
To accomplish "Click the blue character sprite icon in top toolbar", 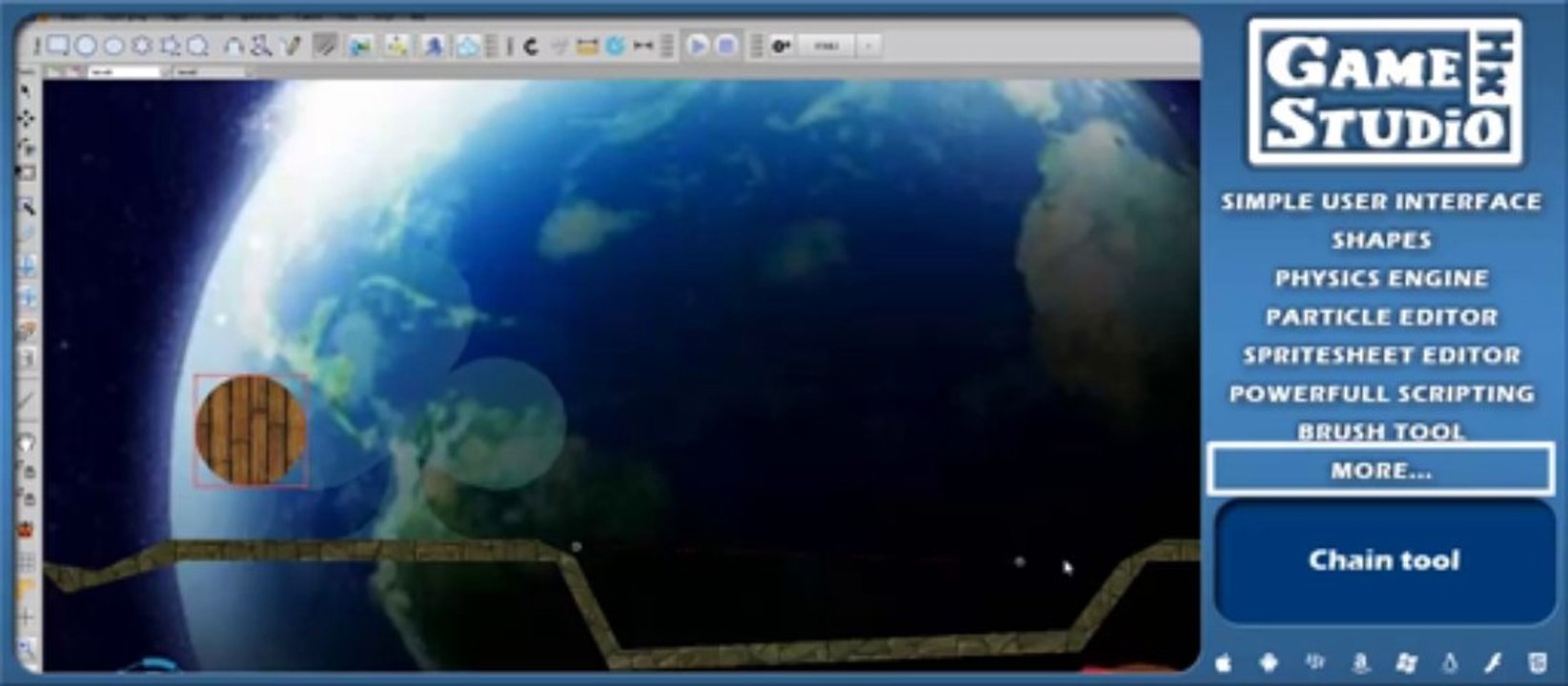I will 433,46.
